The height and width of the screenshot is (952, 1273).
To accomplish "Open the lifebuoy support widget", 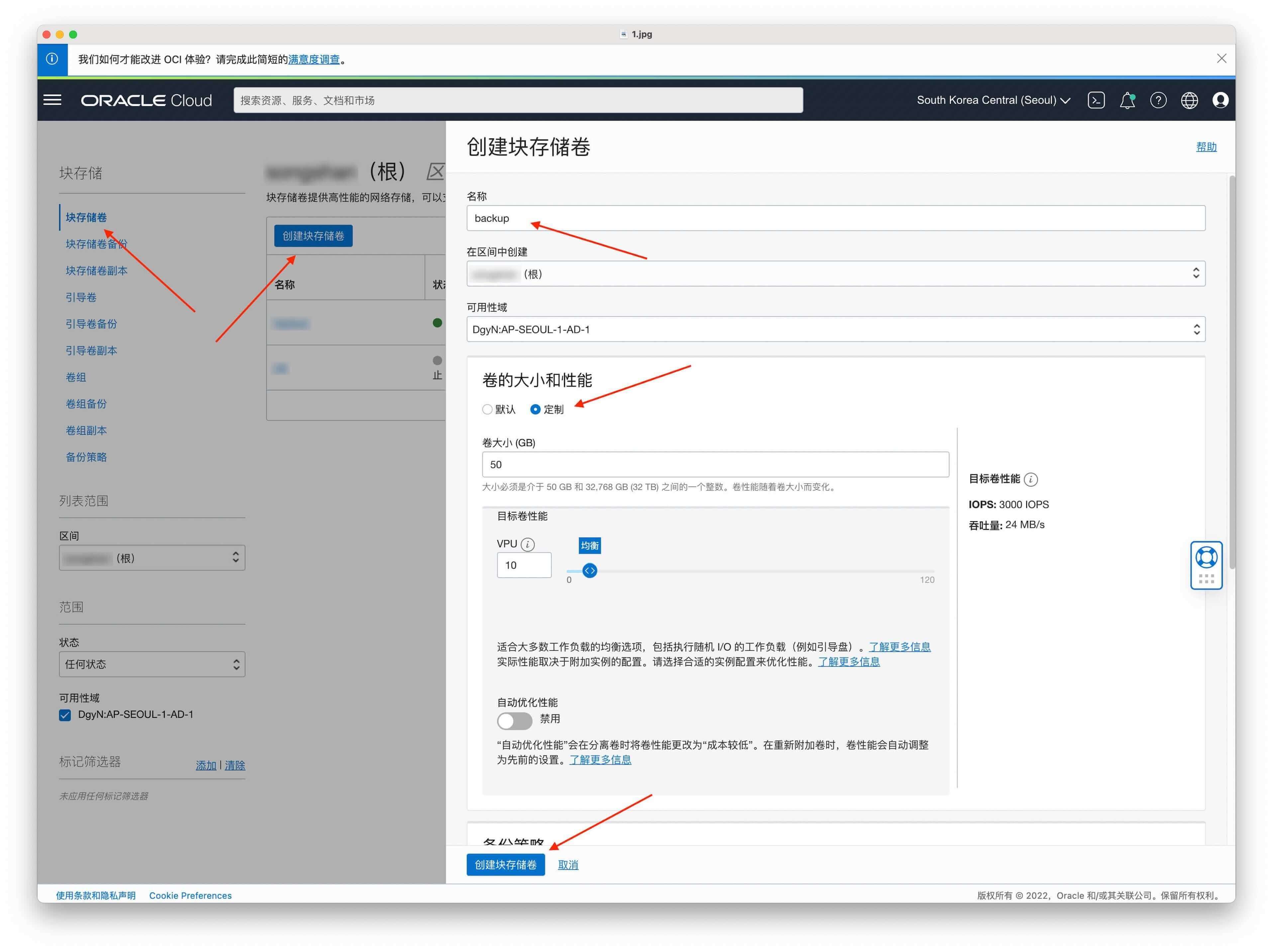I will pos(1206,557).
